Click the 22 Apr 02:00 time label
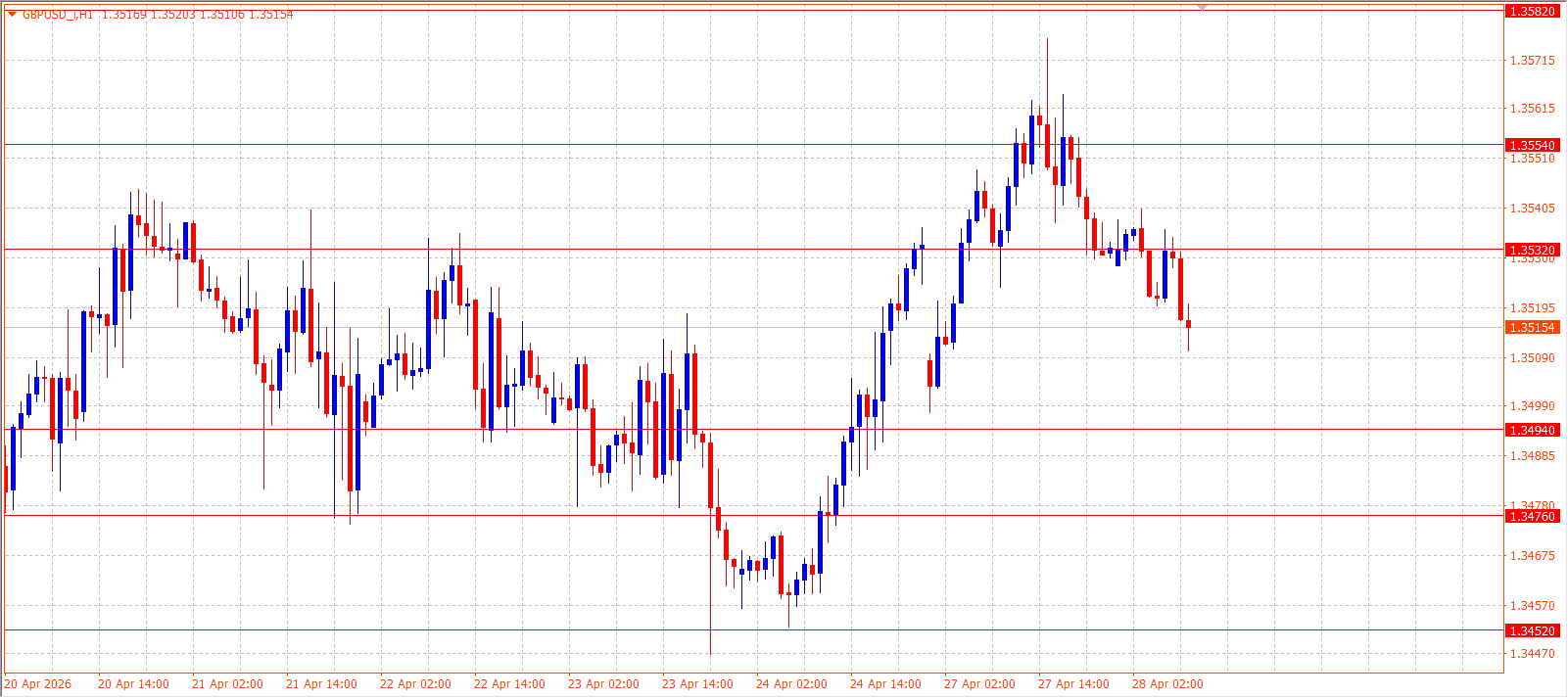1568x698 pixels. click(415, 684)
